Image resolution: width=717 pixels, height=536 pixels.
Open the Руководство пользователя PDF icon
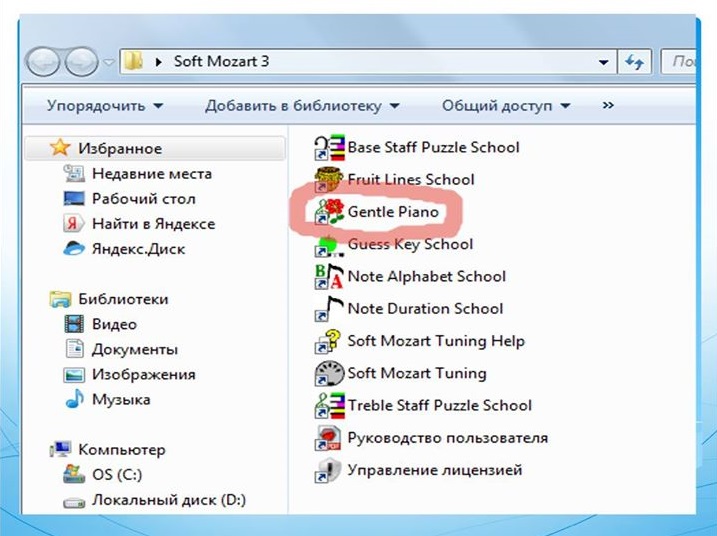point(328,438)
